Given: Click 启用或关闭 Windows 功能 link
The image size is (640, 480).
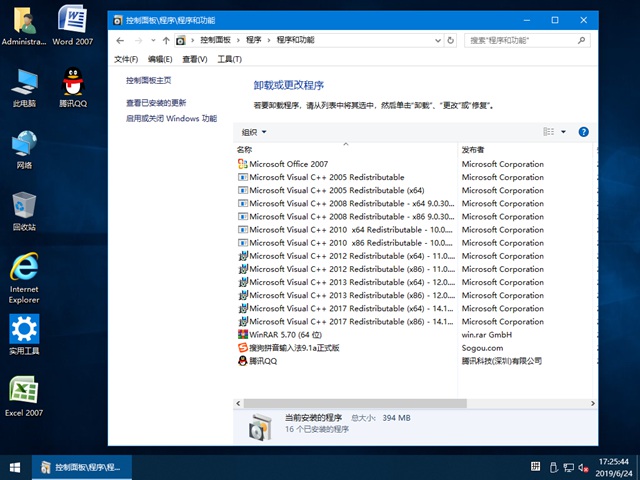Looking at the screenshot, I should point(171,118).
